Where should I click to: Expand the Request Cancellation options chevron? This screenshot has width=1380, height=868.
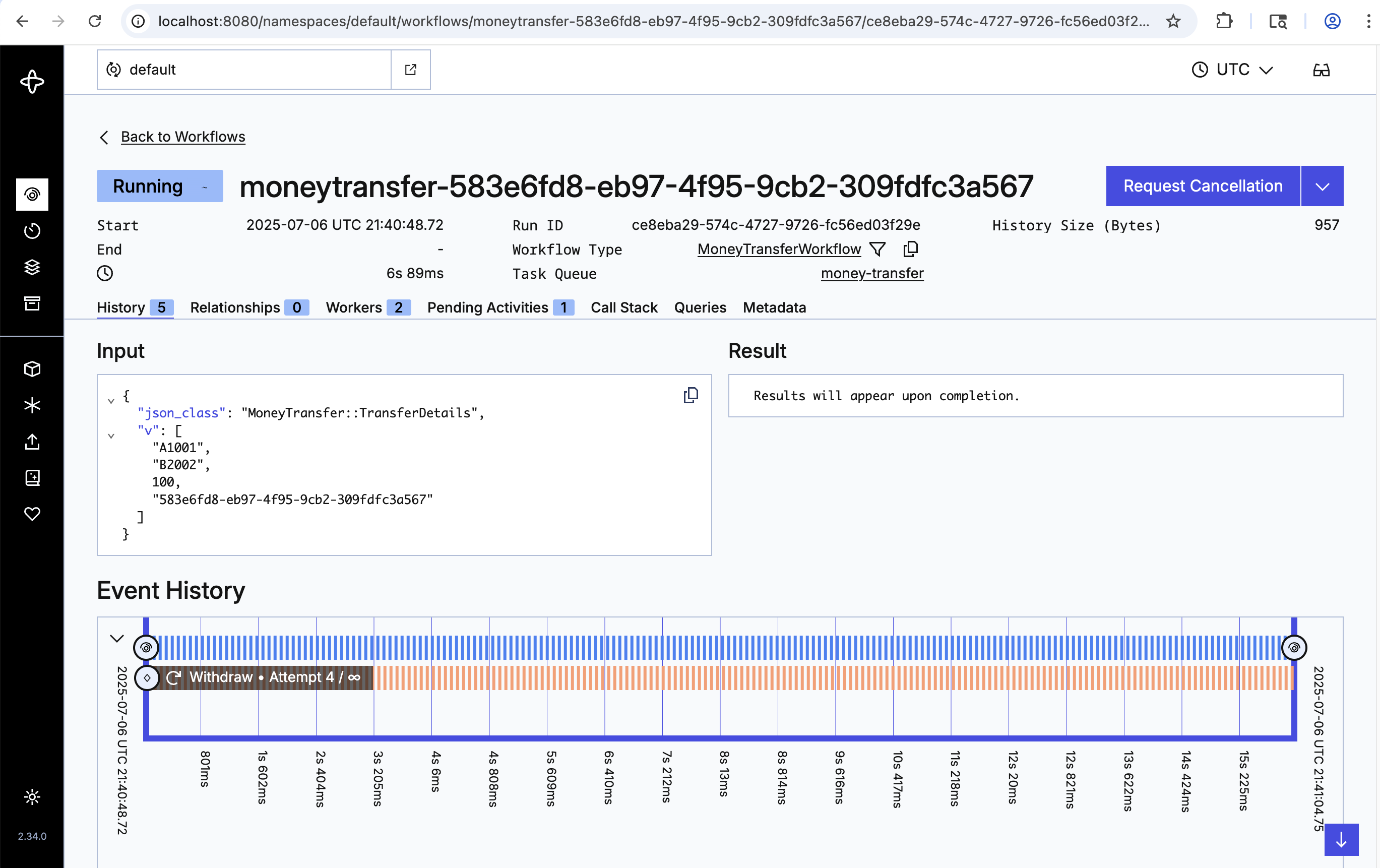[x=1323, y=186]
